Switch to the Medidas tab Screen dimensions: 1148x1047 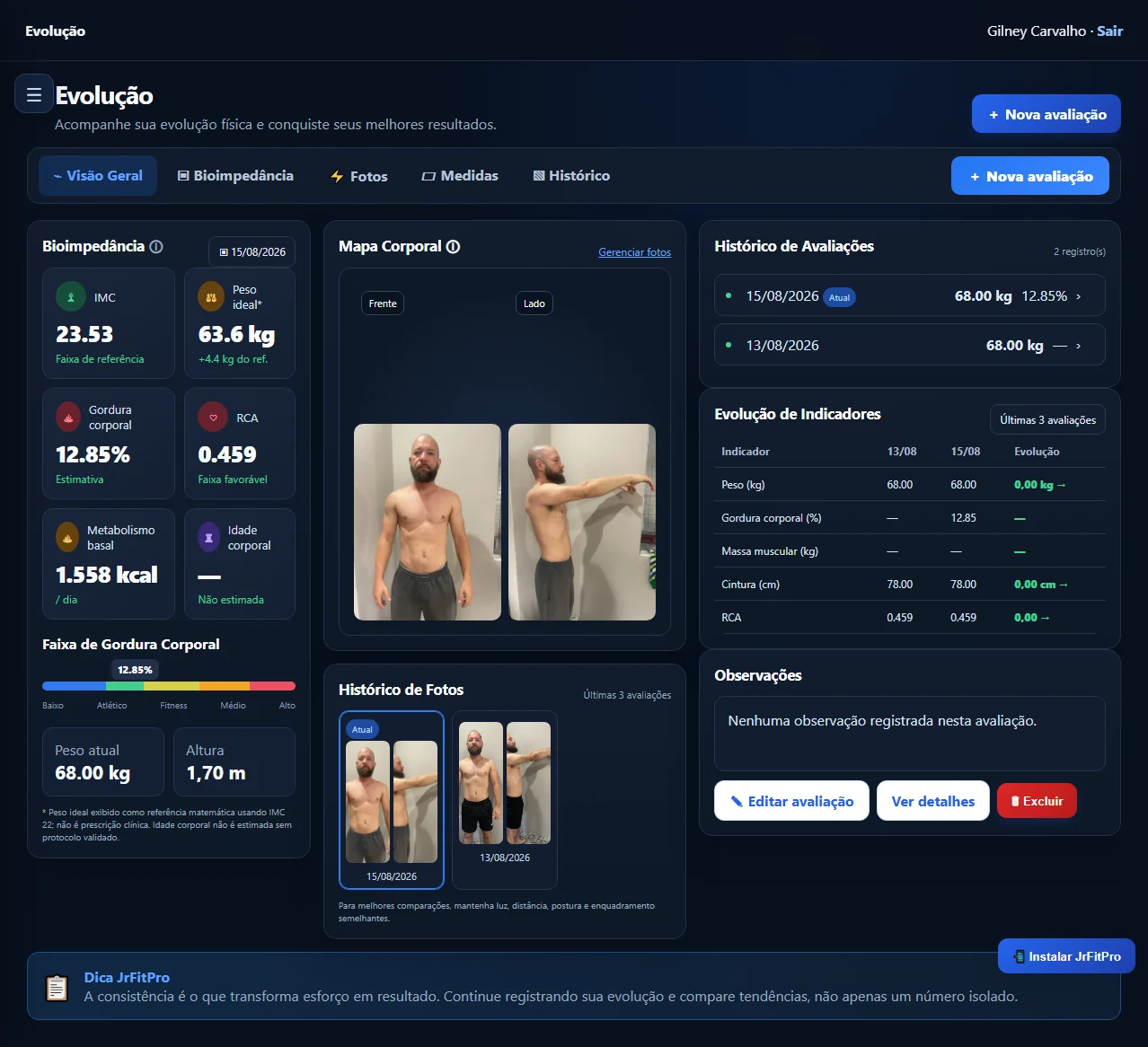pyautogui.click(x=460, y=176)
